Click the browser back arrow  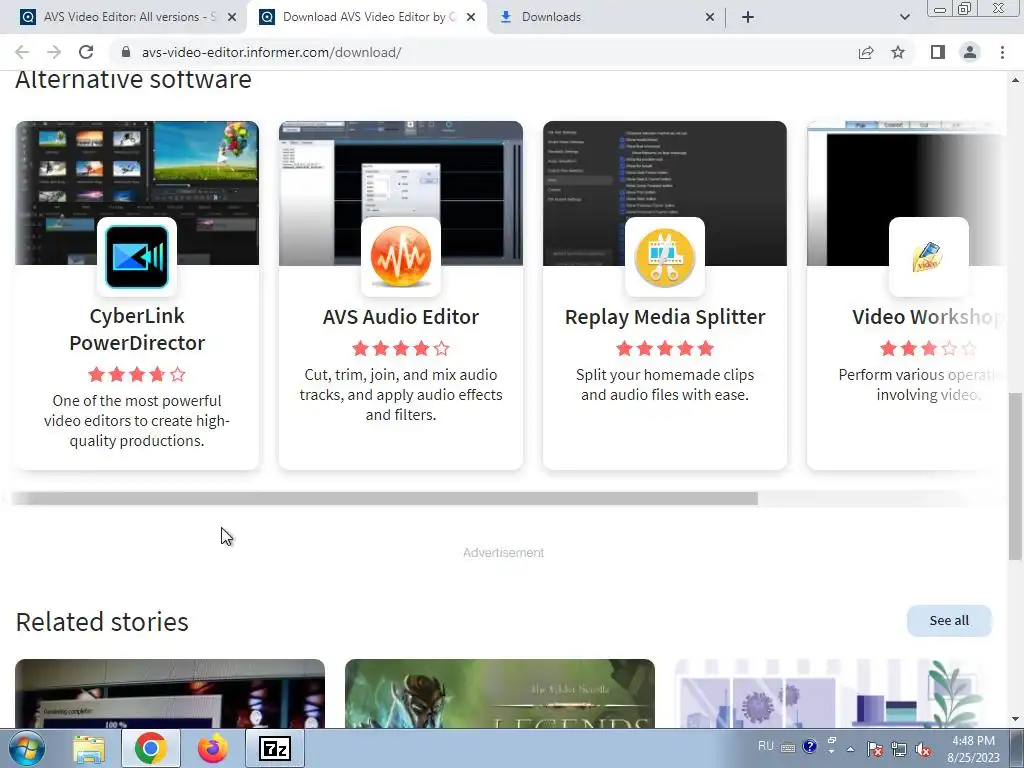point(22,52)
